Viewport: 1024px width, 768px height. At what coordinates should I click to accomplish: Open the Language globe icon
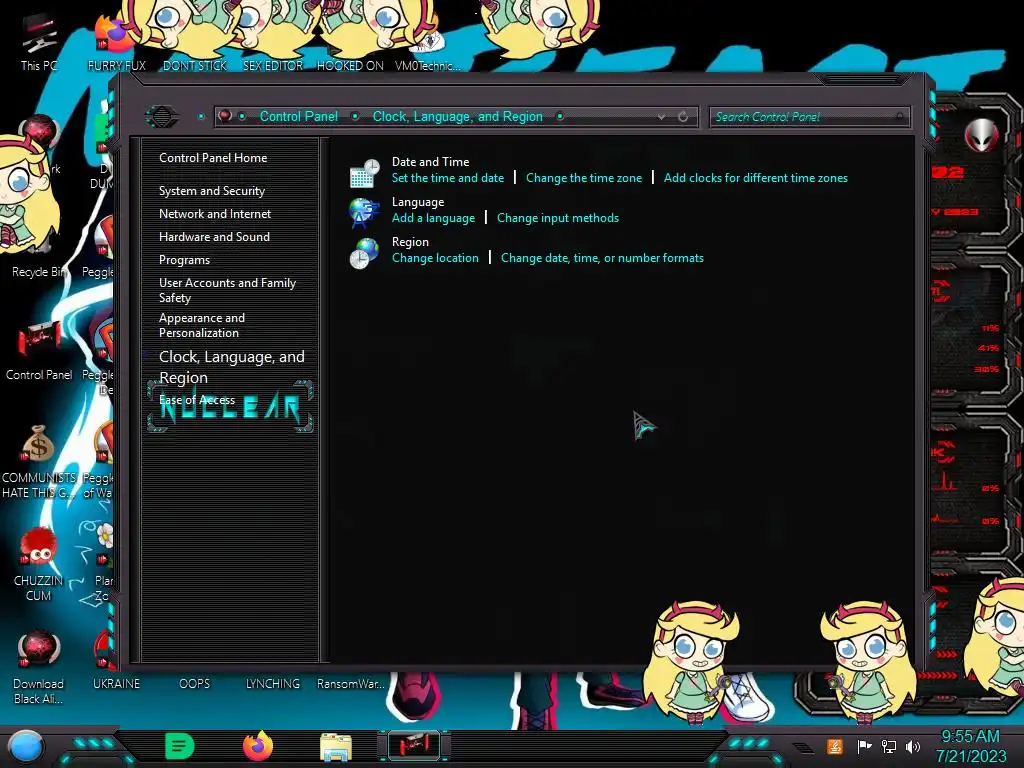tap(364, 213)
